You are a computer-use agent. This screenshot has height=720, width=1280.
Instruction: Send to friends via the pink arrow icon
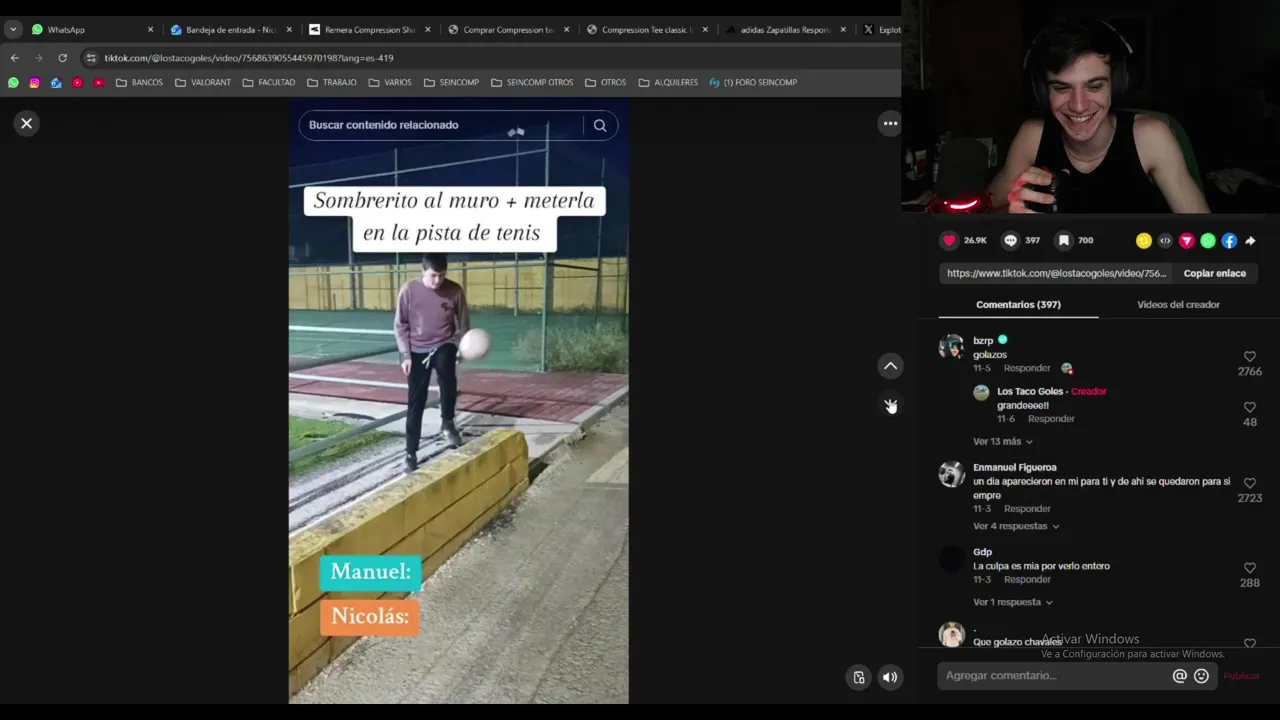pyautogui.click(x=1187, y=240)
